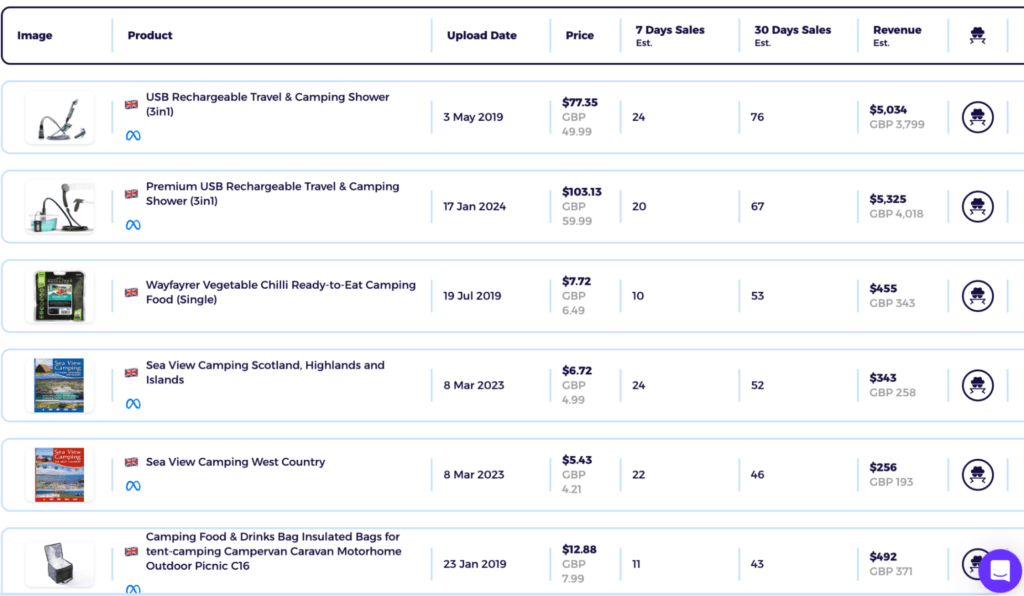This screenshot has height=596, width=1024.
Task: Click the spy icon beside Sea View Camping Scotland
Action: (977, 384)
